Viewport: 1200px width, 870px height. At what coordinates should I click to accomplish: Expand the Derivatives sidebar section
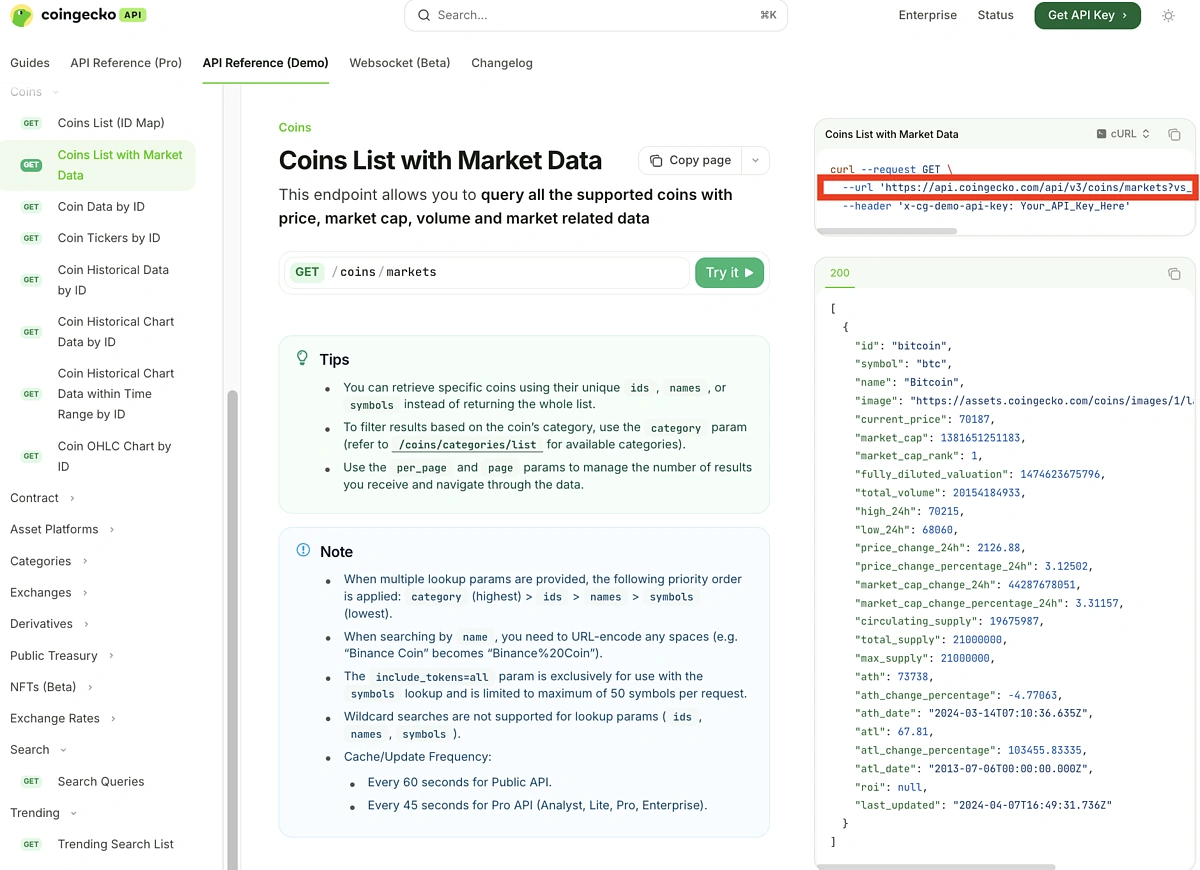pos(87,624)
